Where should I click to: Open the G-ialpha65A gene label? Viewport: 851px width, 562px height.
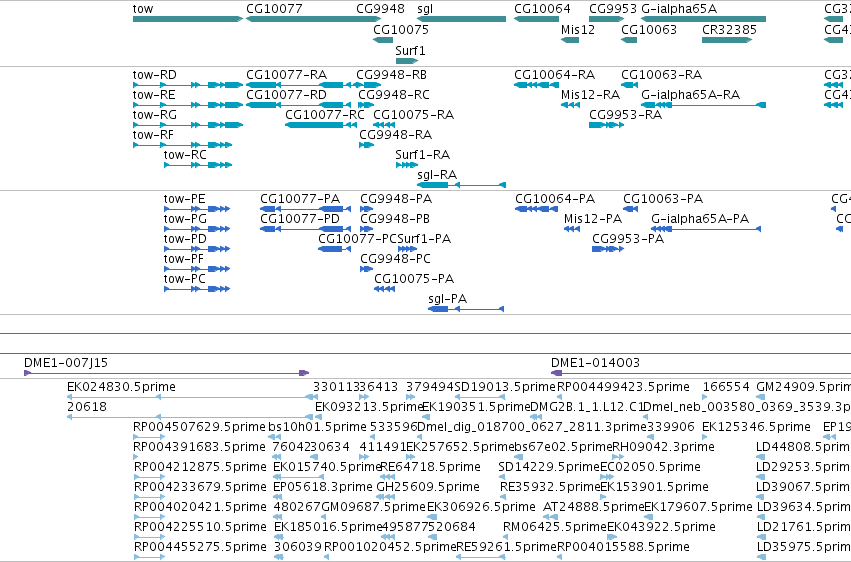click(679, 9)
